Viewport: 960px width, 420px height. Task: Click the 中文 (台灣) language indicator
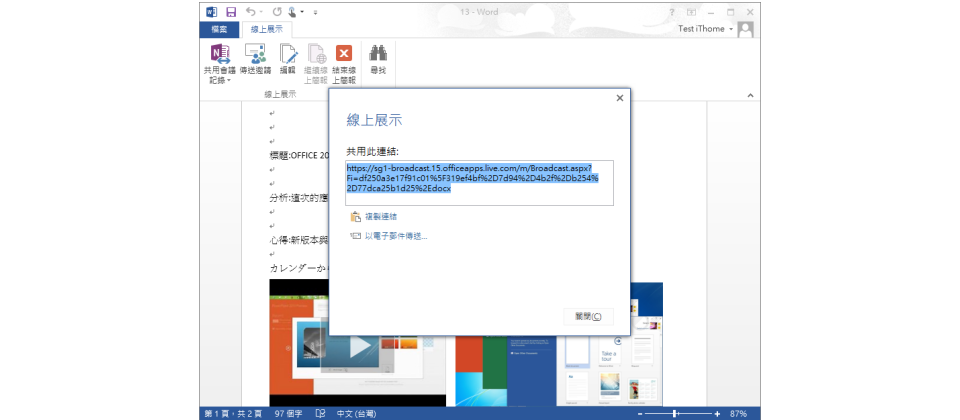pos(358,413)
